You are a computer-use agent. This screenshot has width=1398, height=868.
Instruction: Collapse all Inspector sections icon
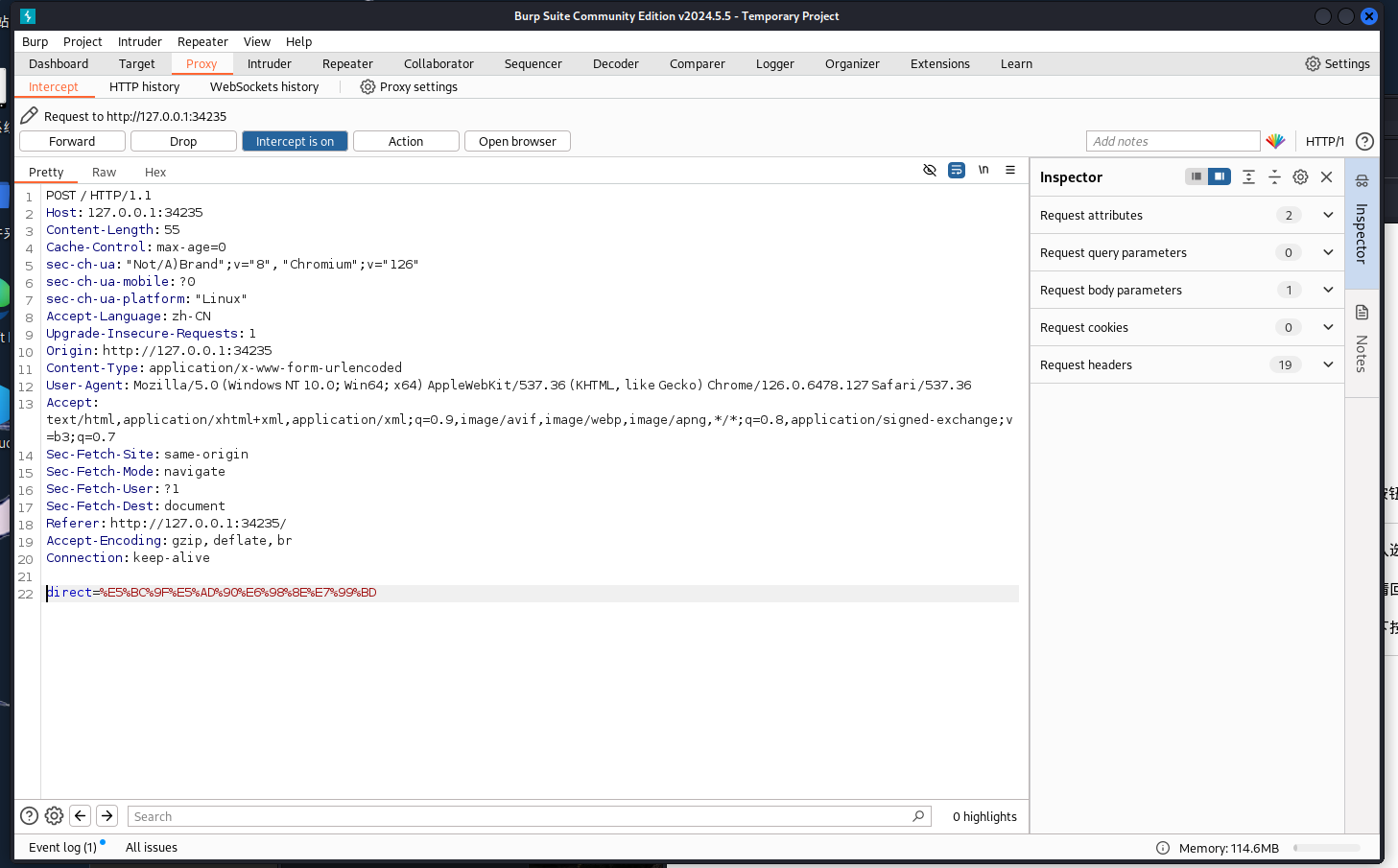[x=1274, y=176]
